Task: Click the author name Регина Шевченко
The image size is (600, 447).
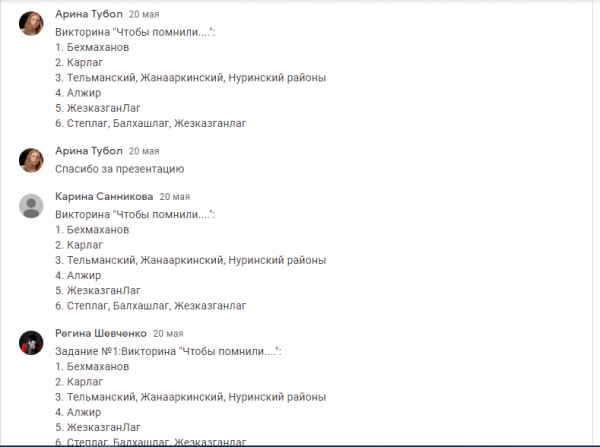Action: click(101, 333)
